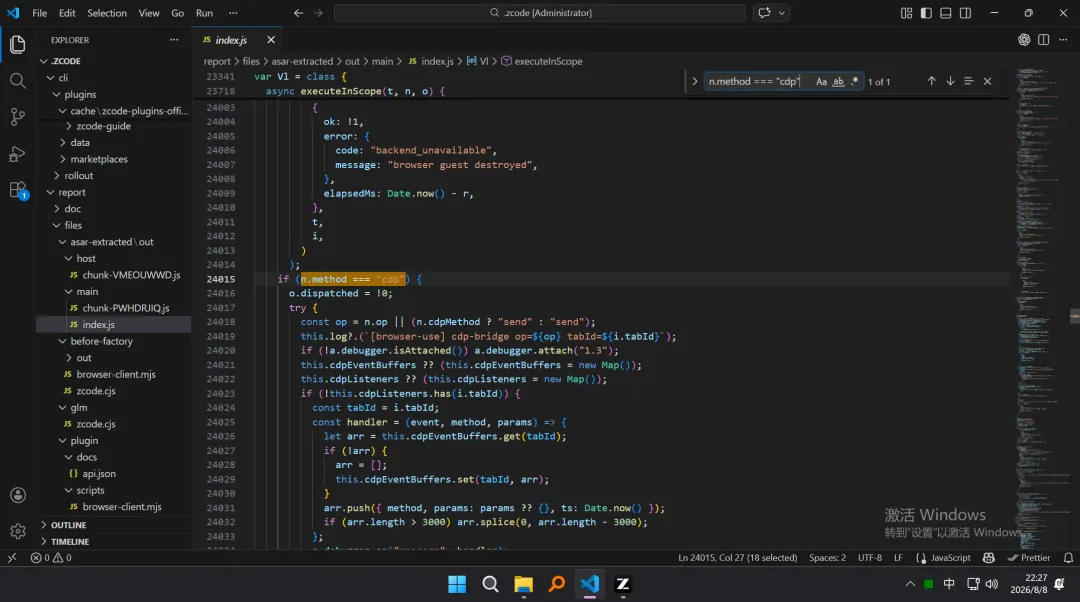Go to next match in find widget

(x=950, y=81)
